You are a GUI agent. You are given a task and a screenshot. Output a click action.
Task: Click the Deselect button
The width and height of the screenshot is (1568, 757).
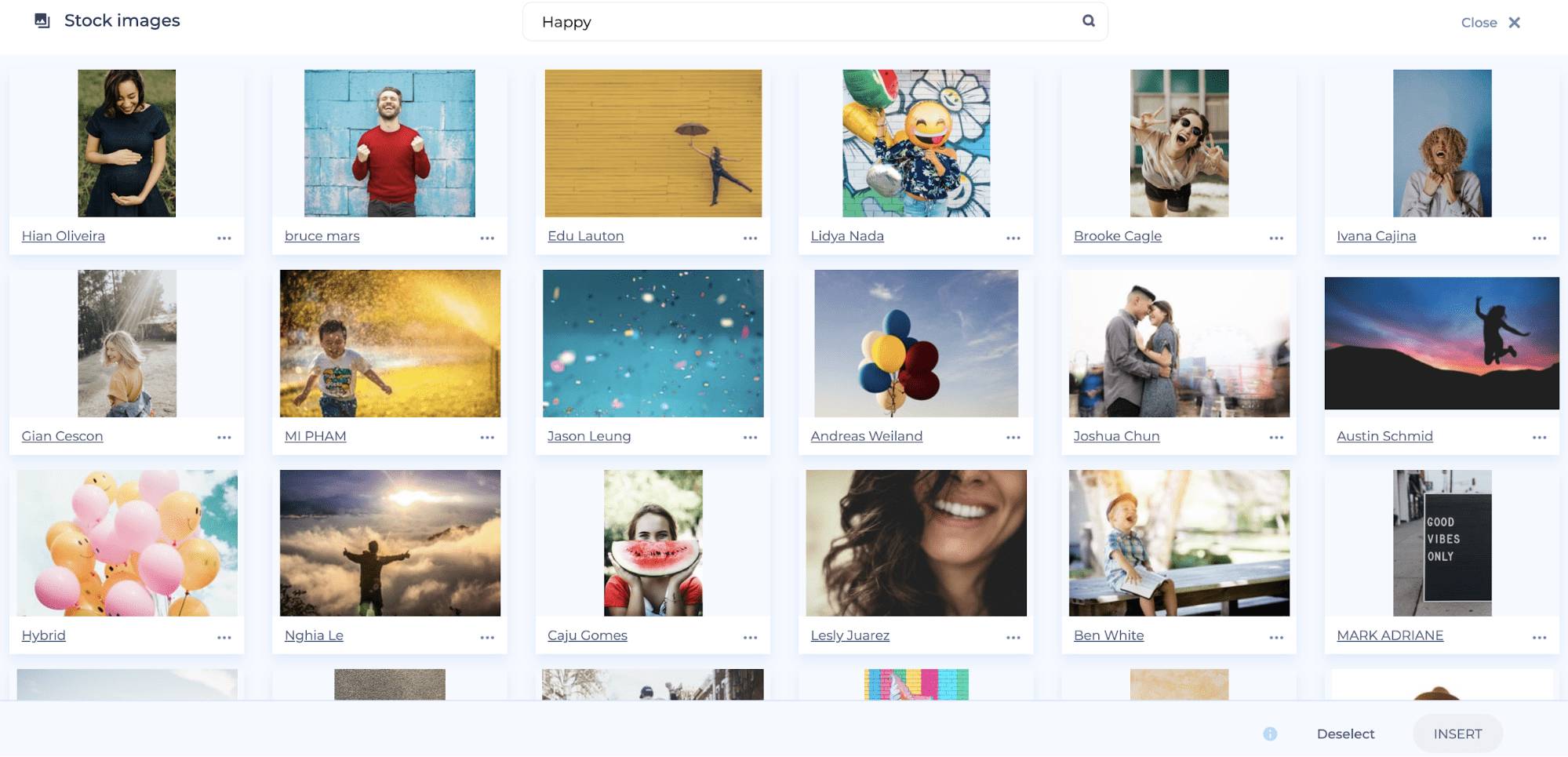tap(1345, 733)
